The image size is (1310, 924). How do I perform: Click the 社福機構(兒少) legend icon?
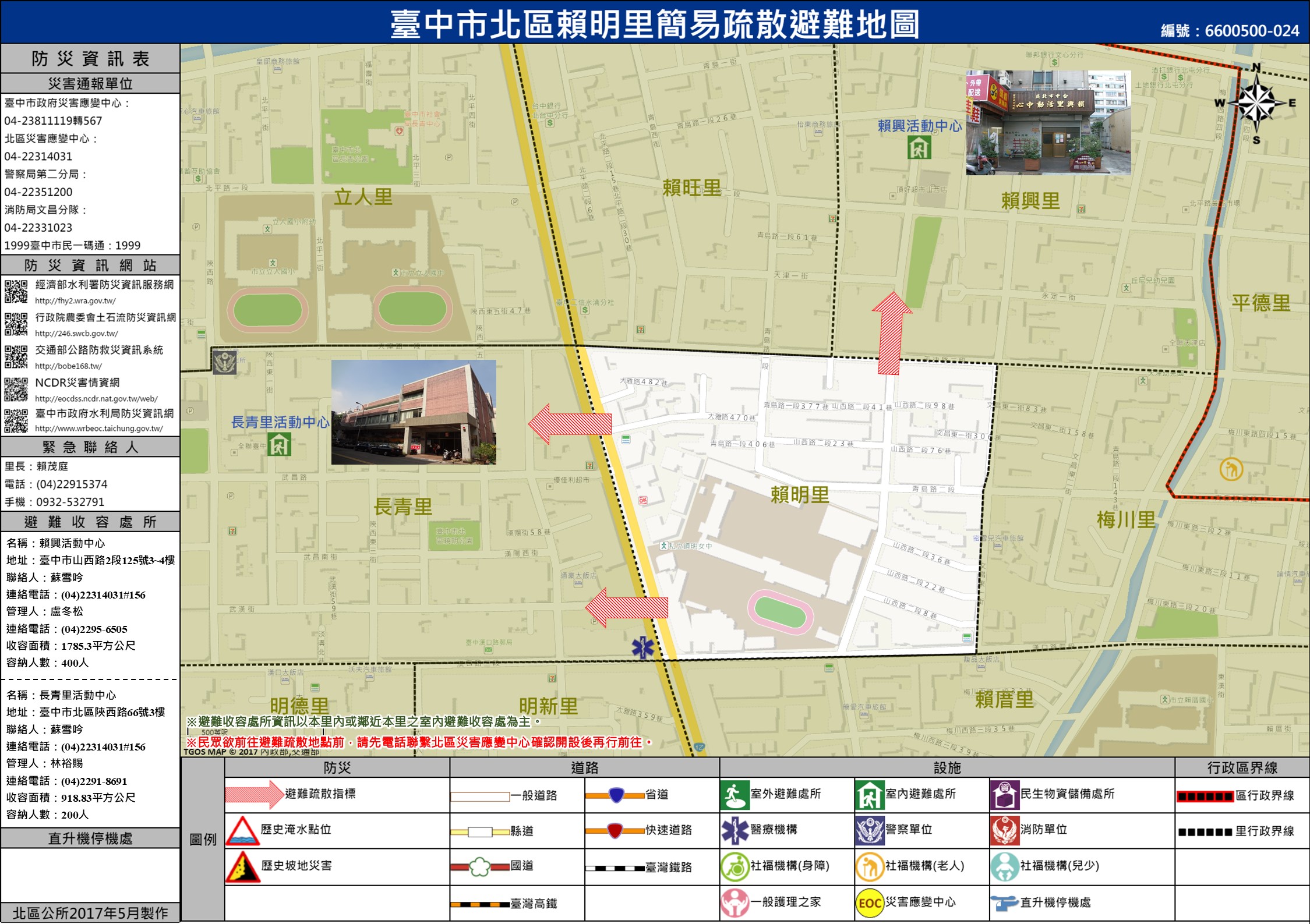point(1005,866)
